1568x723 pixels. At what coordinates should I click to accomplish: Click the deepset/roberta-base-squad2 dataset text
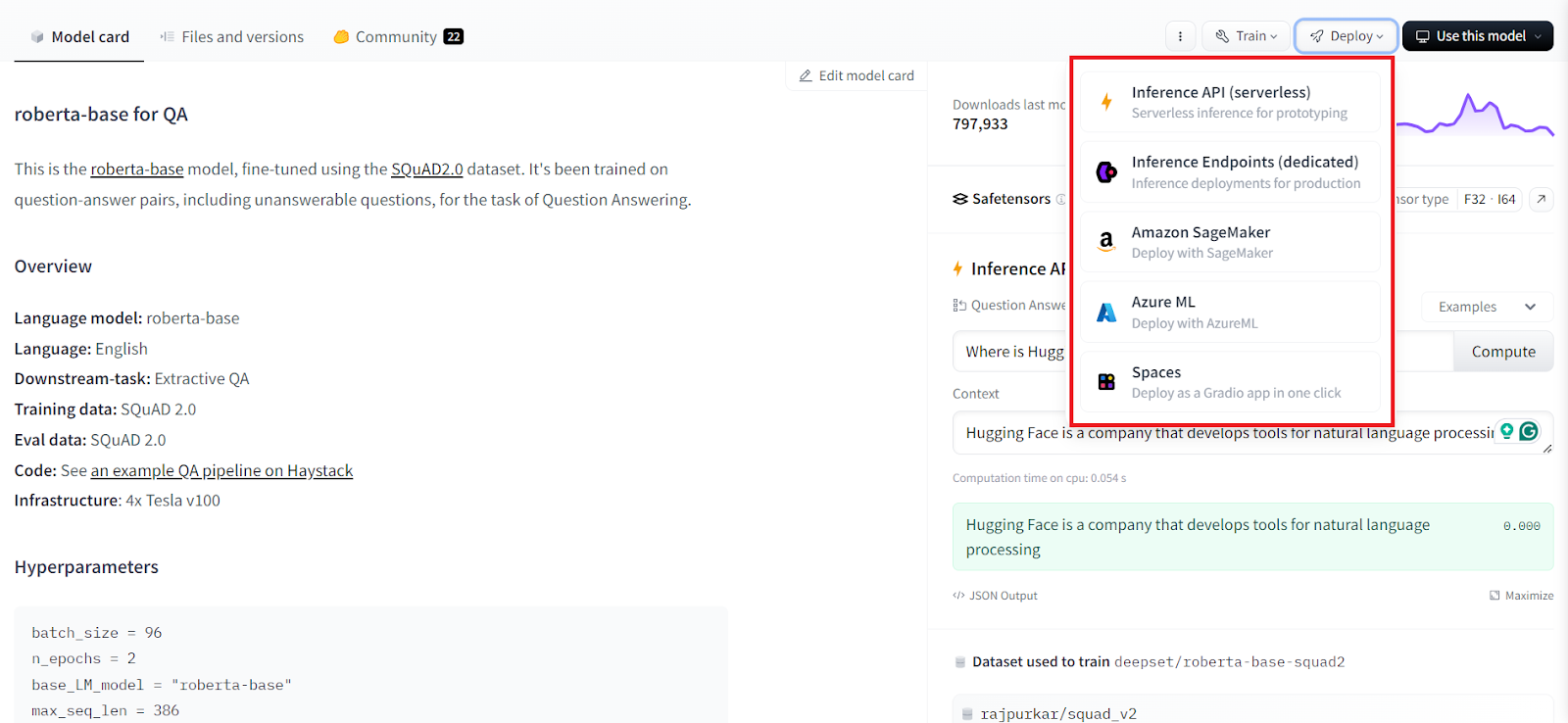coord(1229,662)
